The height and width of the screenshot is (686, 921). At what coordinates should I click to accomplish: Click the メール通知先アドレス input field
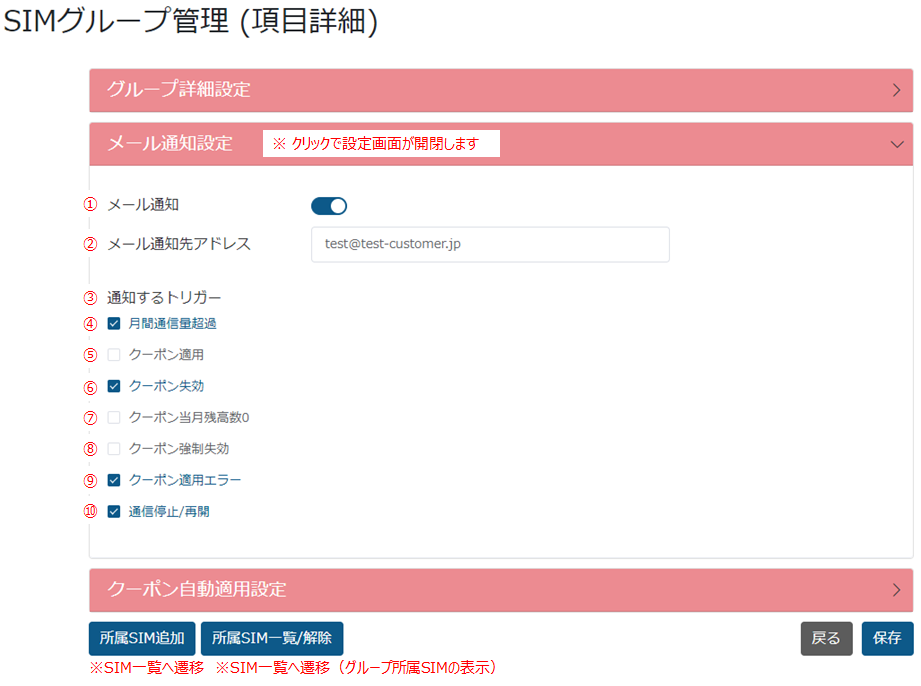(x=490, y=244)
